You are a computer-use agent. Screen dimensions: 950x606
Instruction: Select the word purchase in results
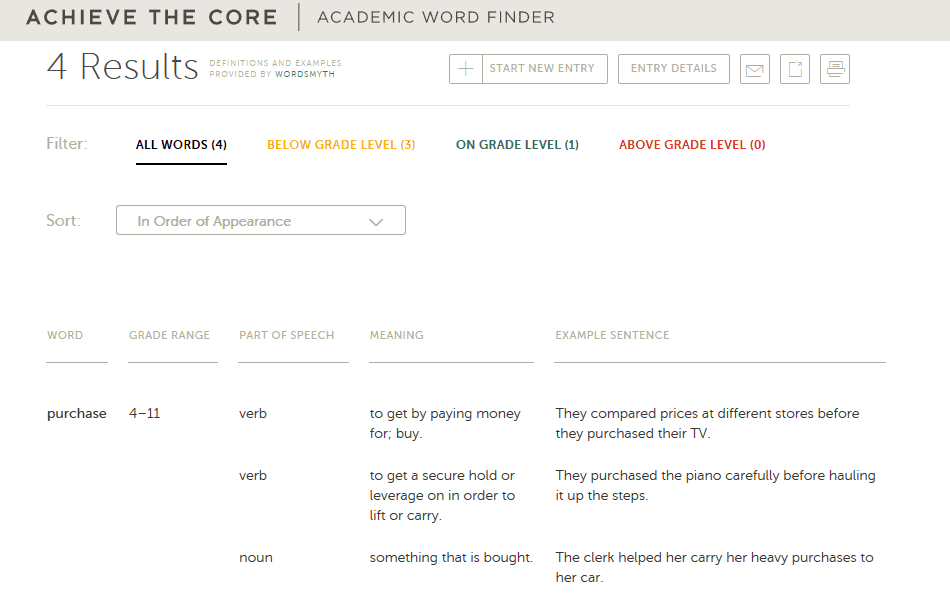[x=77, y=414]
